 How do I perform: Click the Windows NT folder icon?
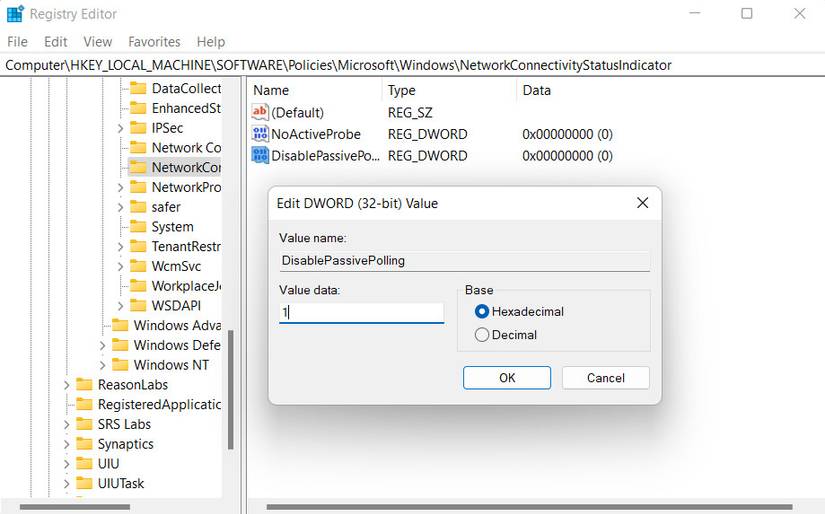point(120,364)
